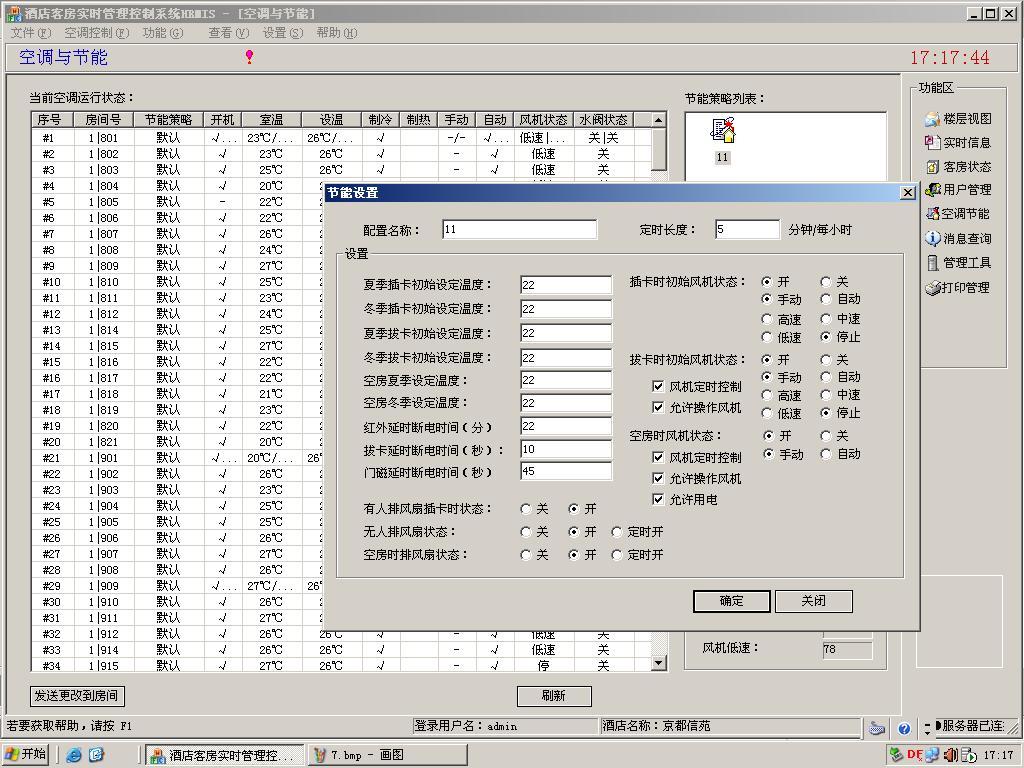Open the 设置 menu in menu bar

[281, 33]
